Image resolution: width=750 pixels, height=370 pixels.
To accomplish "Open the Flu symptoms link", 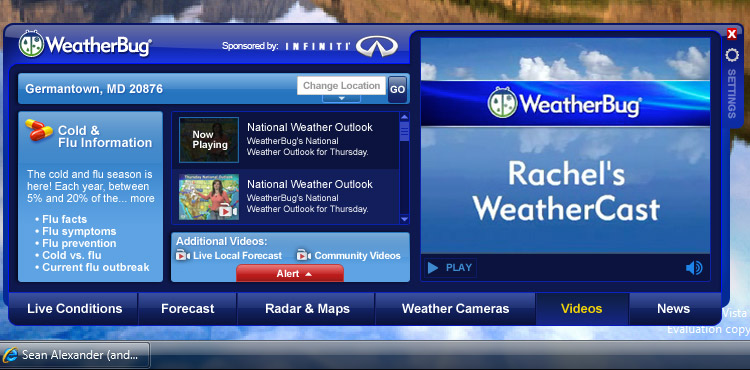I will coord(79,231).
